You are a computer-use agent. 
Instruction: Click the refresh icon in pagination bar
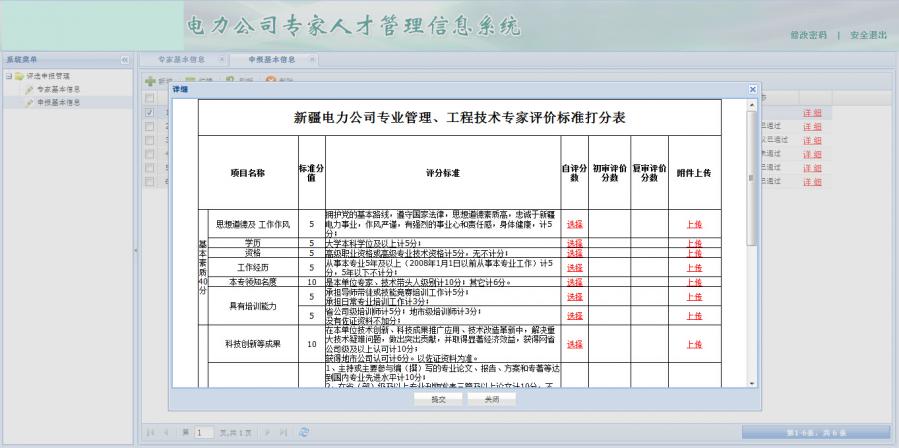[304, 432]
